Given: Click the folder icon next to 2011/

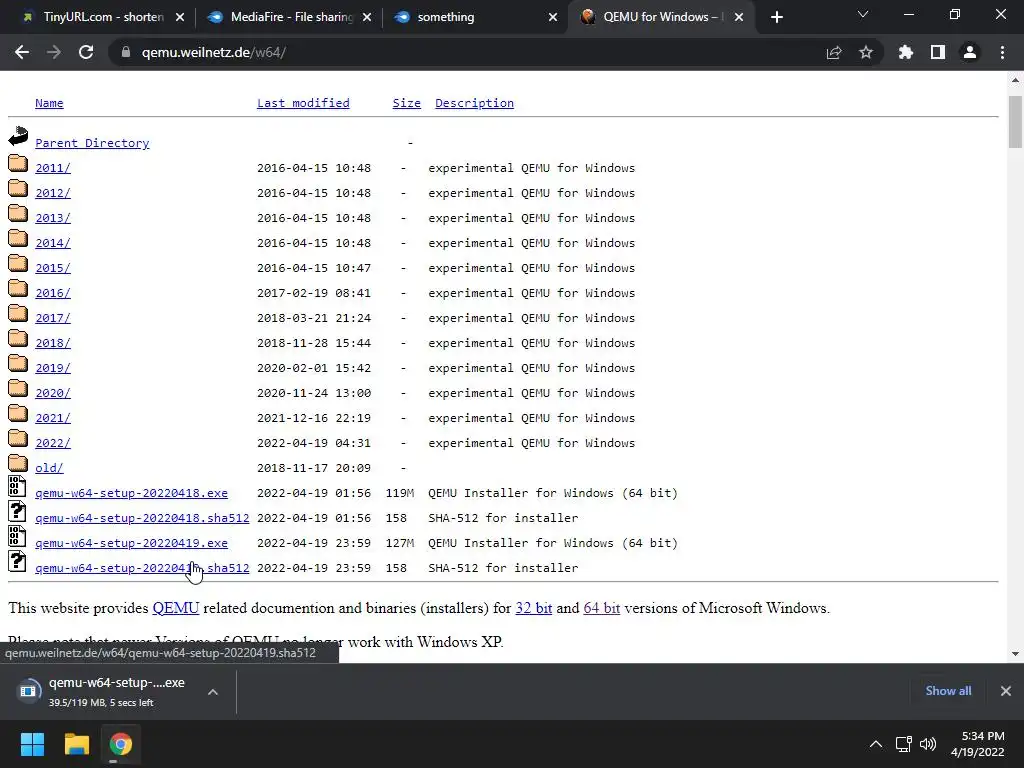Looking at the screenshot, I should 18,163.
